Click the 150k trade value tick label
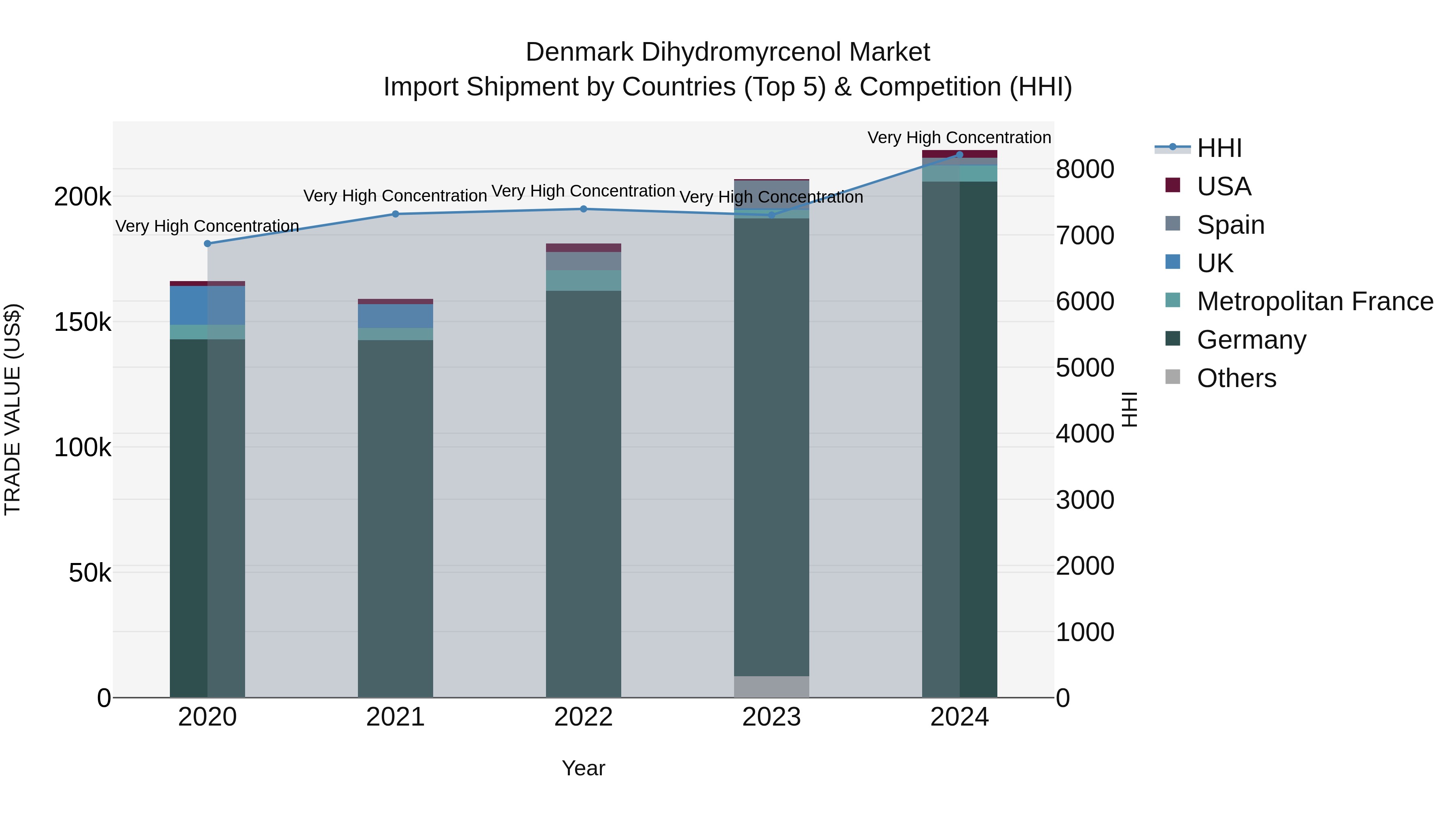 [83, 323]
